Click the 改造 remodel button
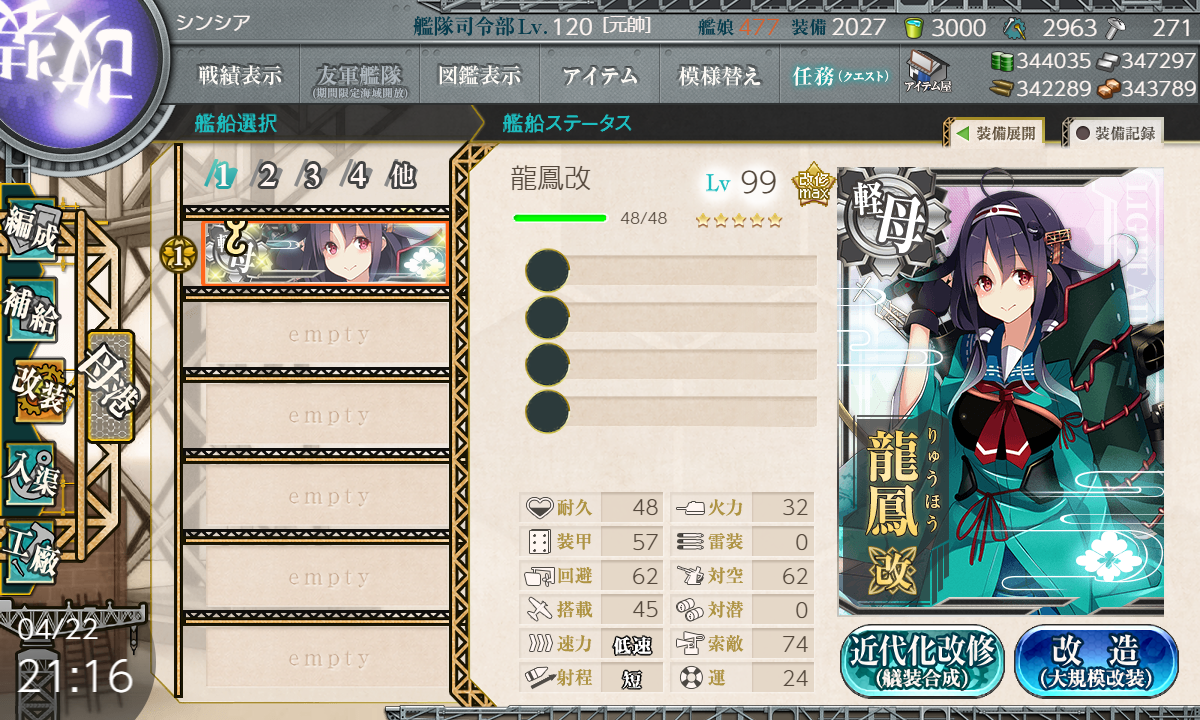 [x=1096, y=661]
